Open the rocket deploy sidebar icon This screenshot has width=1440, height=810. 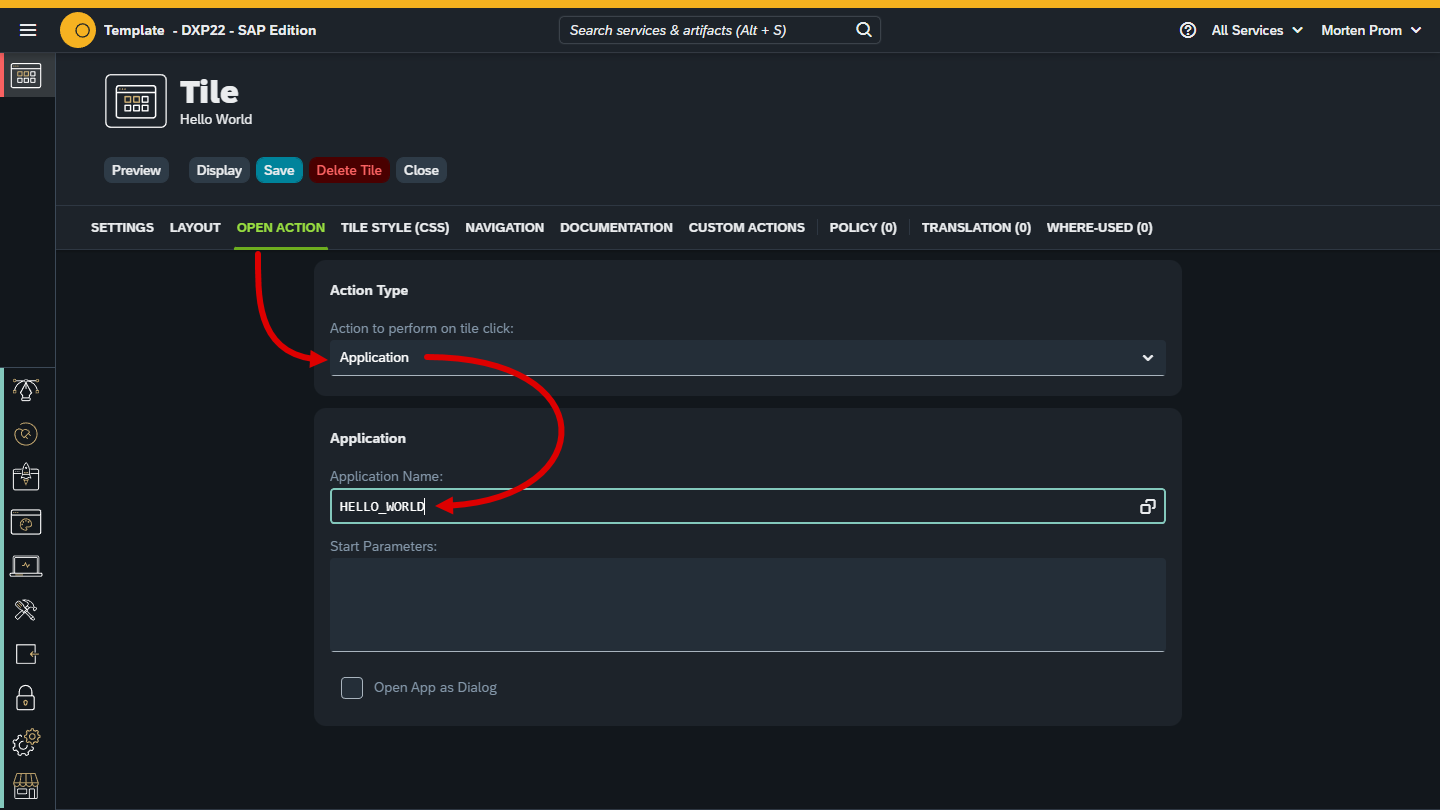pos(26,477)
